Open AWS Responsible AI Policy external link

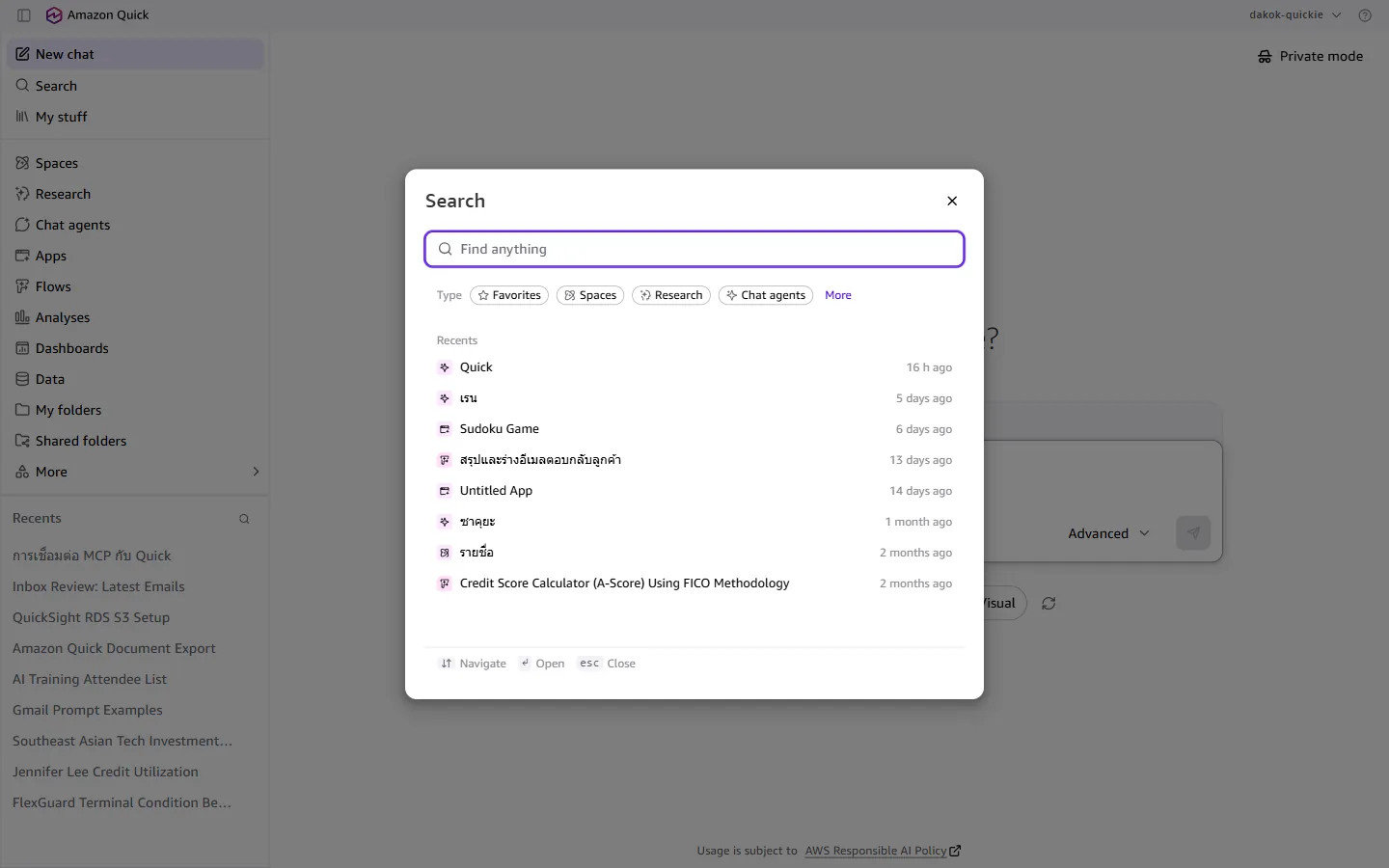tap(883, 851)
